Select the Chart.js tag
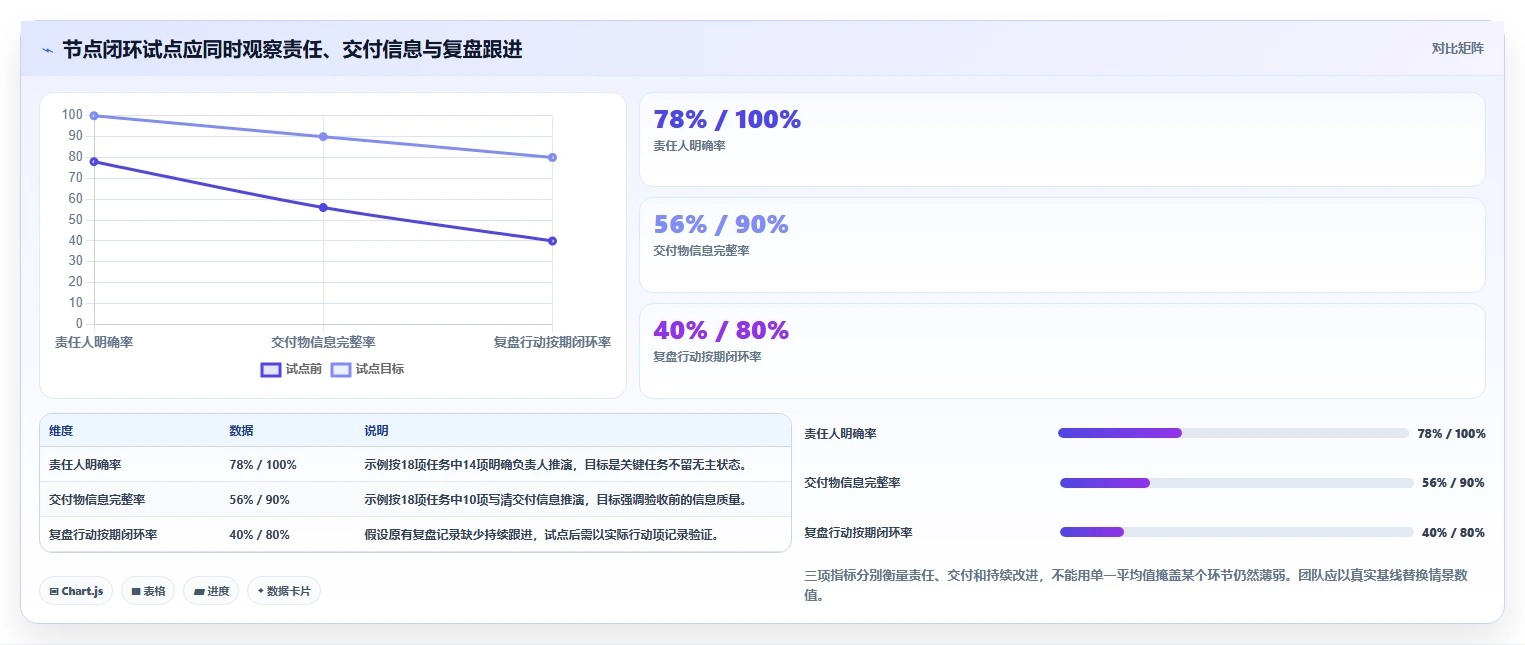 click(x=76, y=591)
